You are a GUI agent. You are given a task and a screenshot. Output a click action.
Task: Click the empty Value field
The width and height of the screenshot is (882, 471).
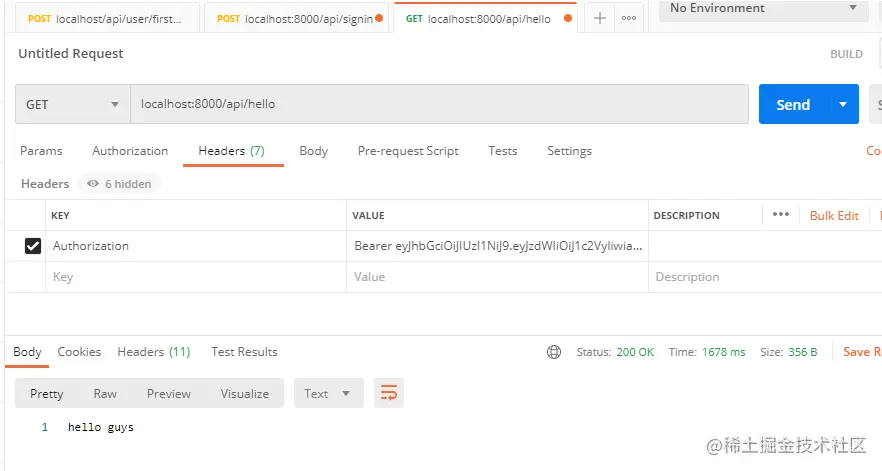(x=497, y=277)
